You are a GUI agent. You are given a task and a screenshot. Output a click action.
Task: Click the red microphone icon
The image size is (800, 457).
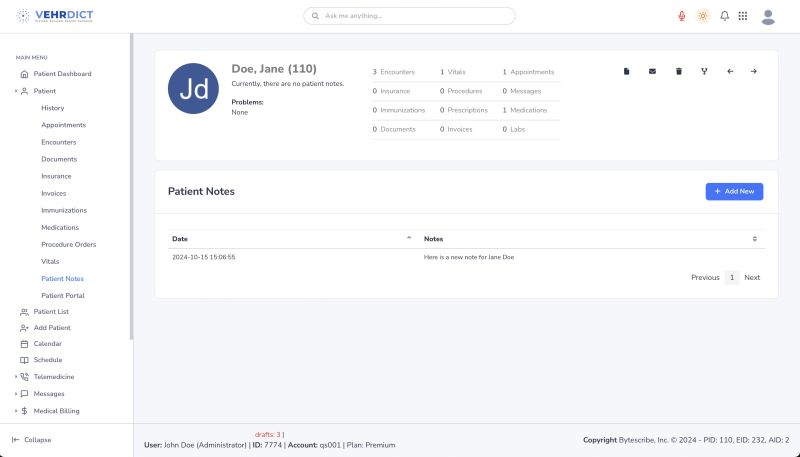682,16
